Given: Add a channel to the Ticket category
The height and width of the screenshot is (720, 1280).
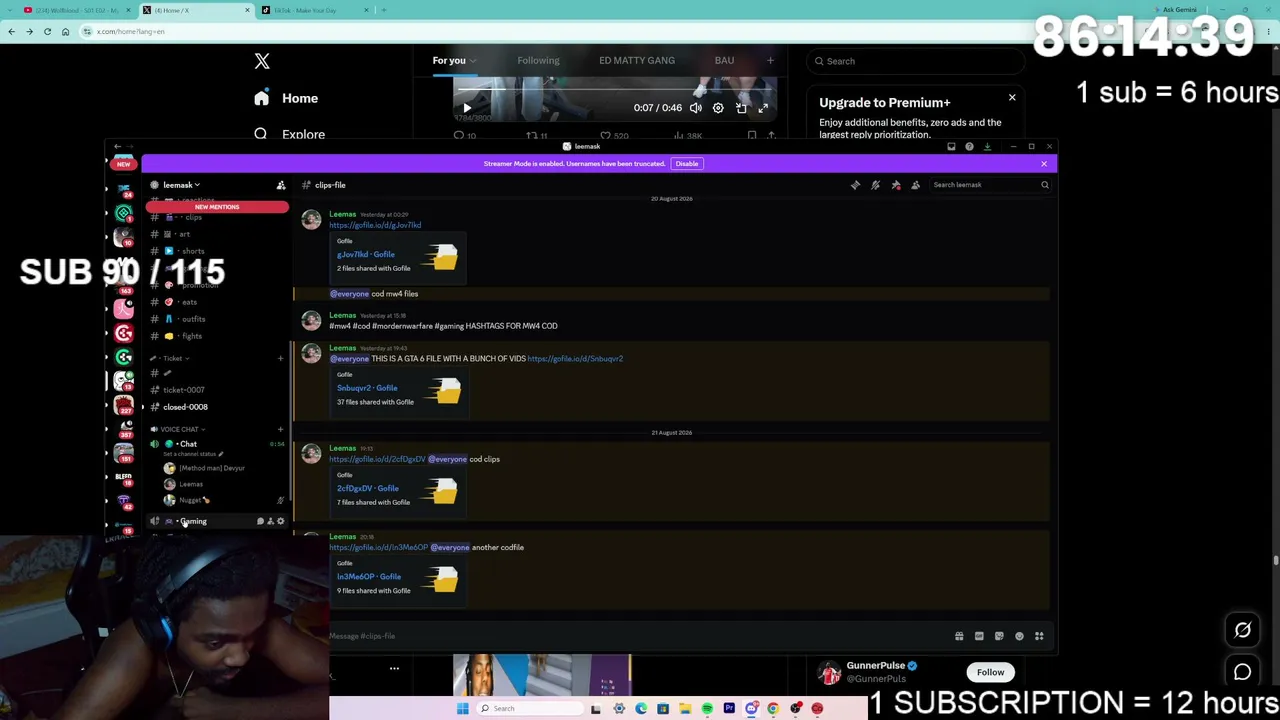Looking at the screenshot, I should point(280,358).
